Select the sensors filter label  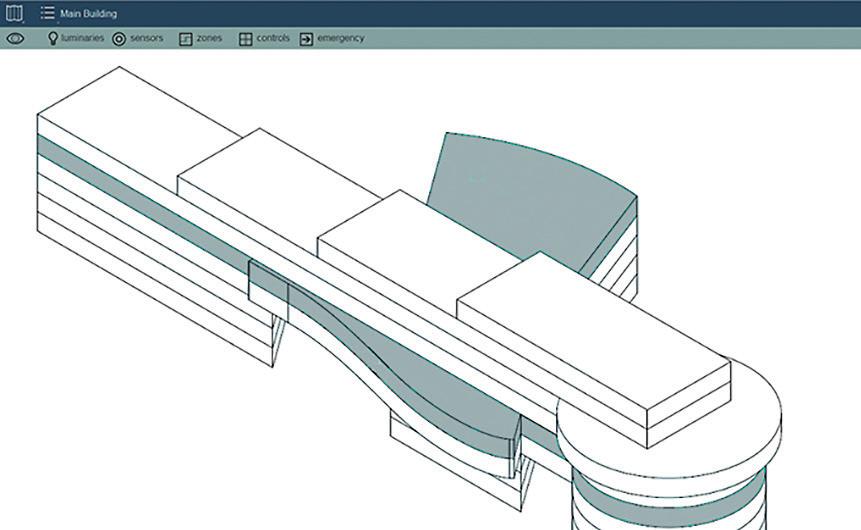[x=147, y=38]
